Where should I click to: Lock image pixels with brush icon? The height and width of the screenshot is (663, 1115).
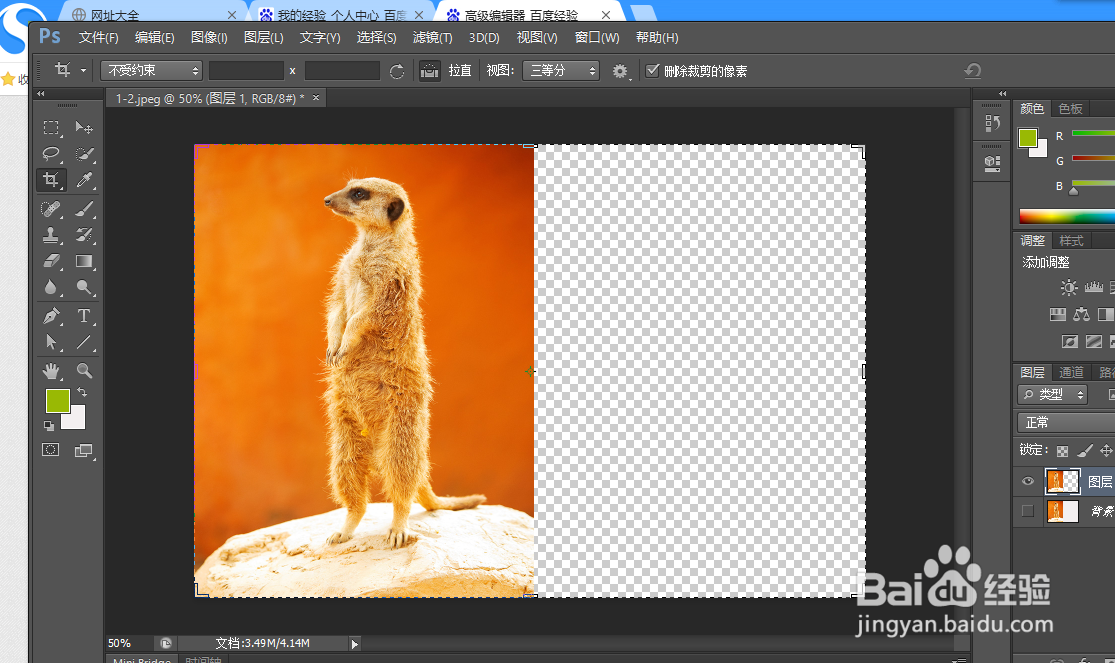coord(1084,450)
